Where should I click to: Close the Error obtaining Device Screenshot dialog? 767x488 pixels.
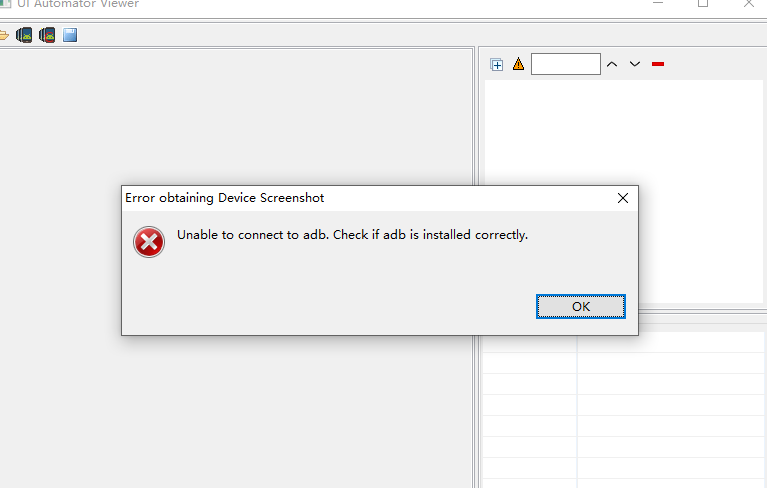(623, 198)
